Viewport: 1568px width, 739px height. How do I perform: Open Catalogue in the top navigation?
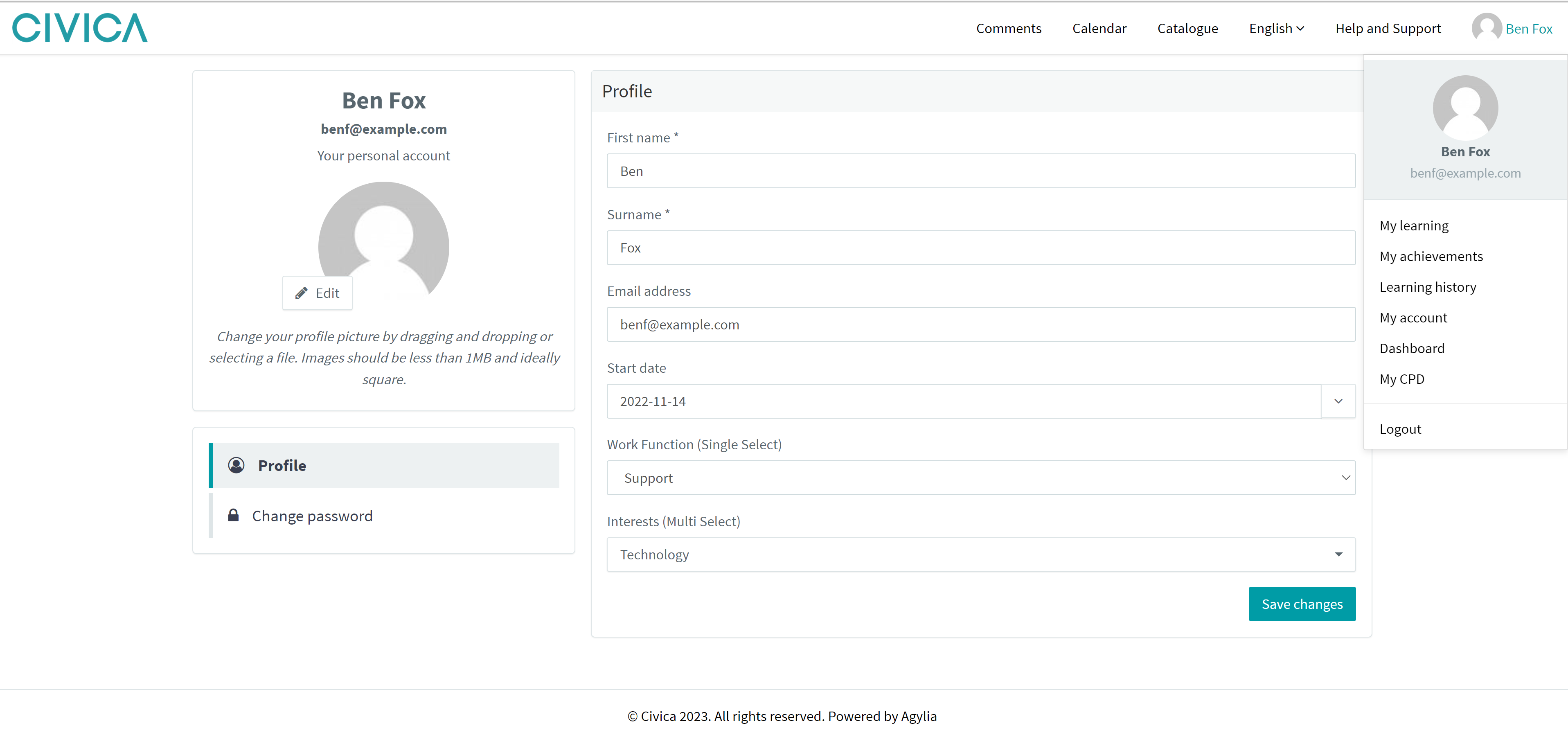coord(1187,29)
